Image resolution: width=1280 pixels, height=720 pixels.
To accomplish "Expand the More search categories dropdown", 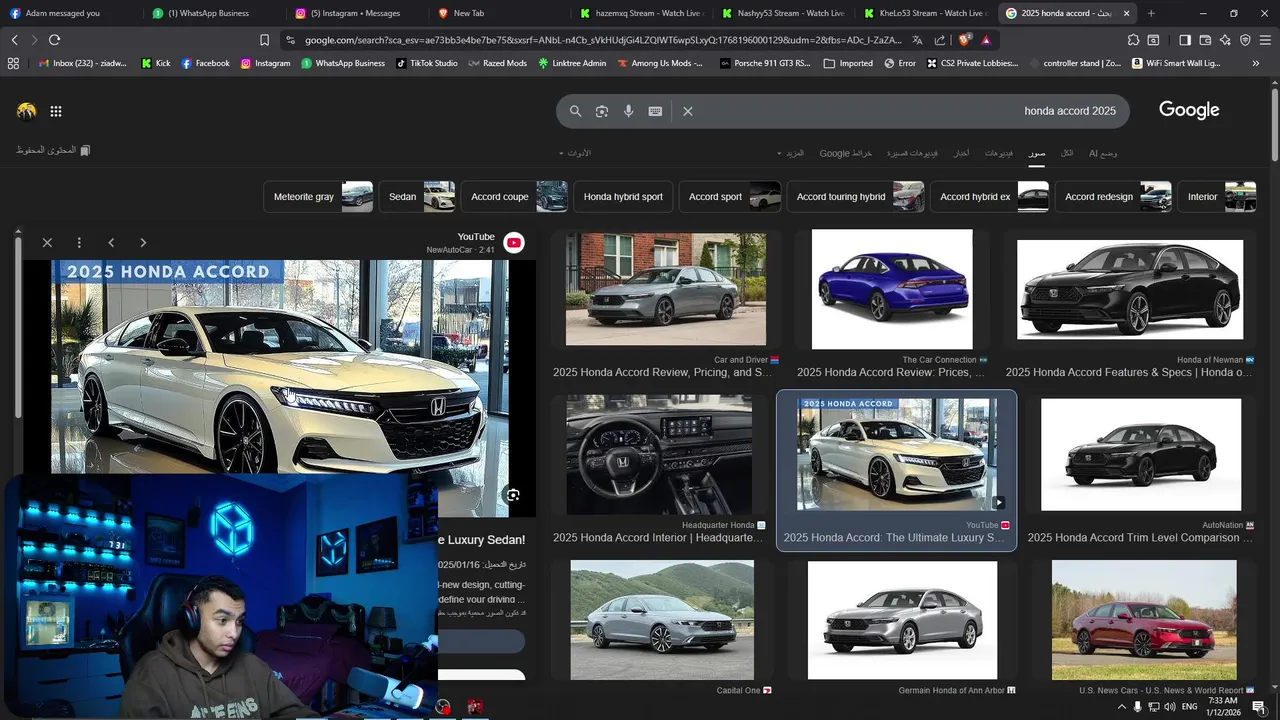I will coord(790,153).
